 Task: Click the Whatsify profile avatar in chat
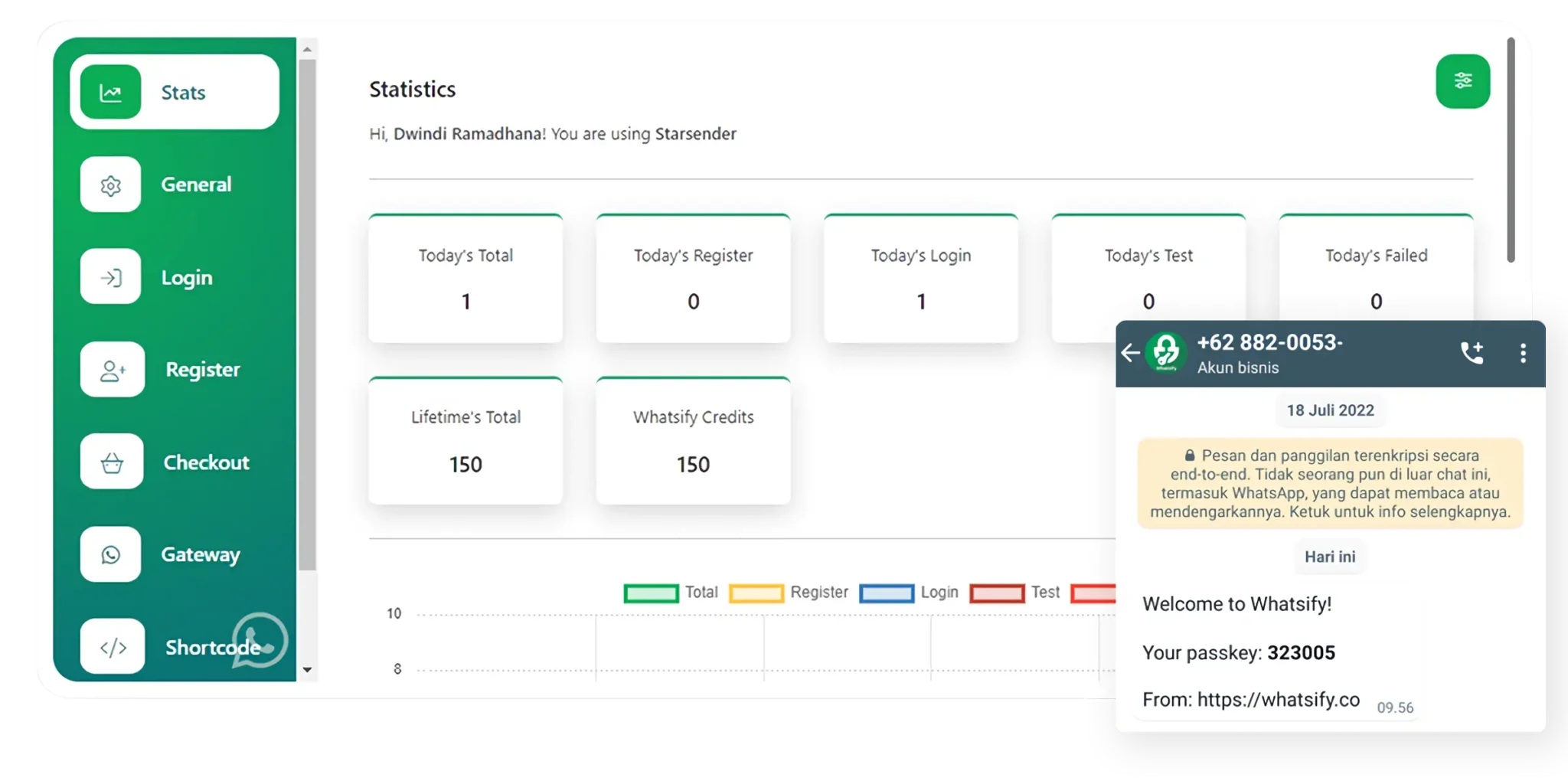coord(1166,353)
